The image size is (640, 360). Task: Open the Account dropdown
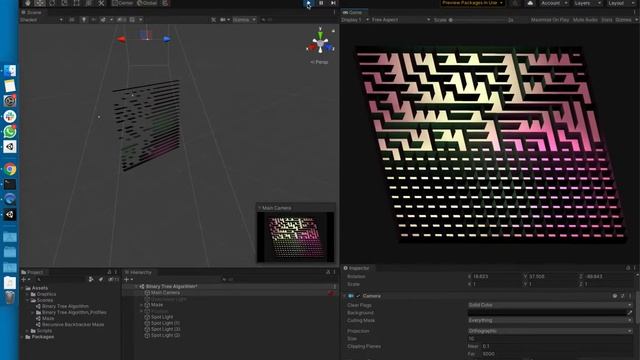553,3
